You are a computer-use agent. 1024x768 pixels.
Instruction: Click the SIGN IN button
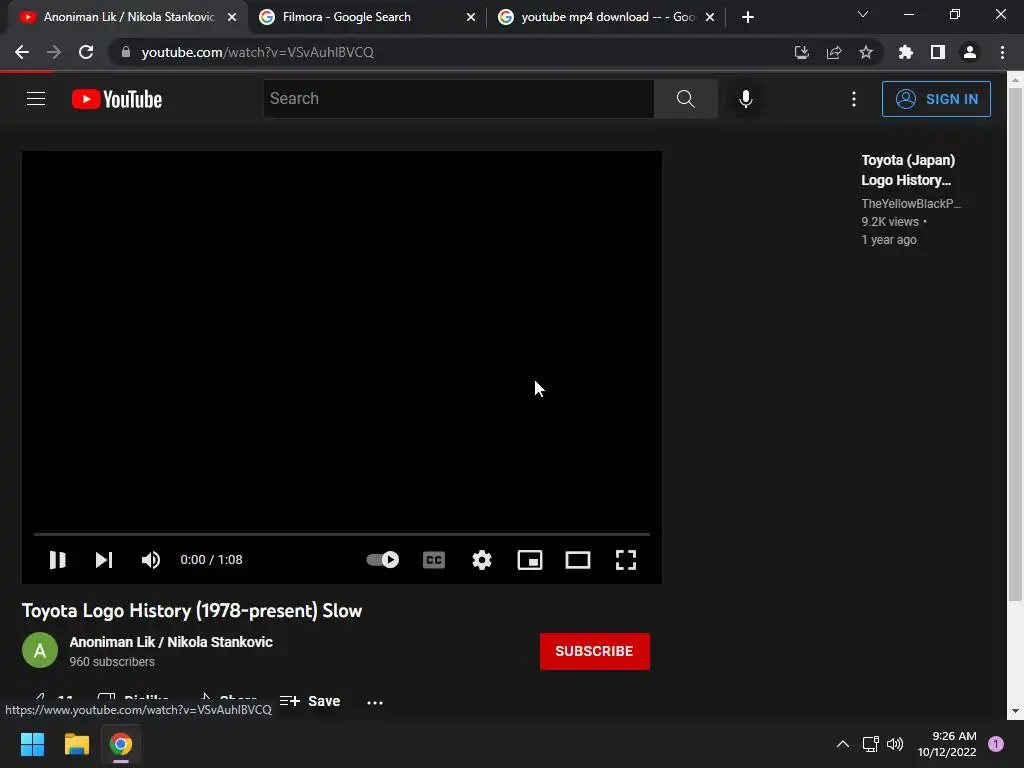pyautogui.click(x=936, y=99)
